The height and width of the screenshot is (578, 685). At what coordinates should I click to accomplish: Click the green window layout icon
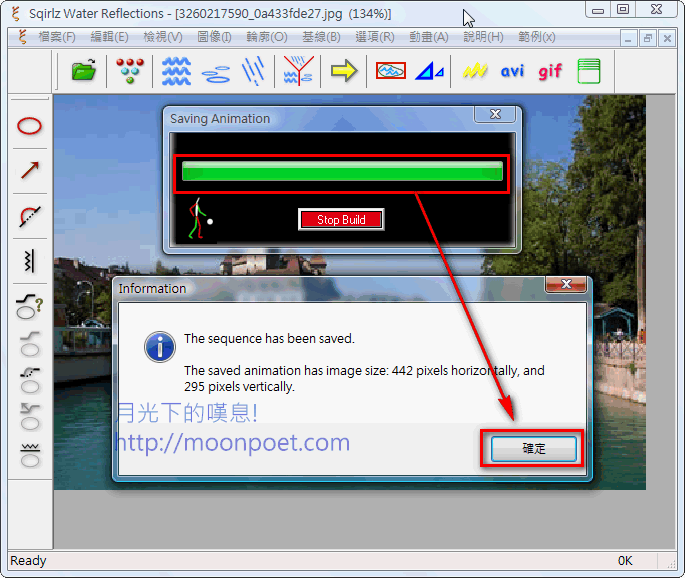(x=589, y=71)
